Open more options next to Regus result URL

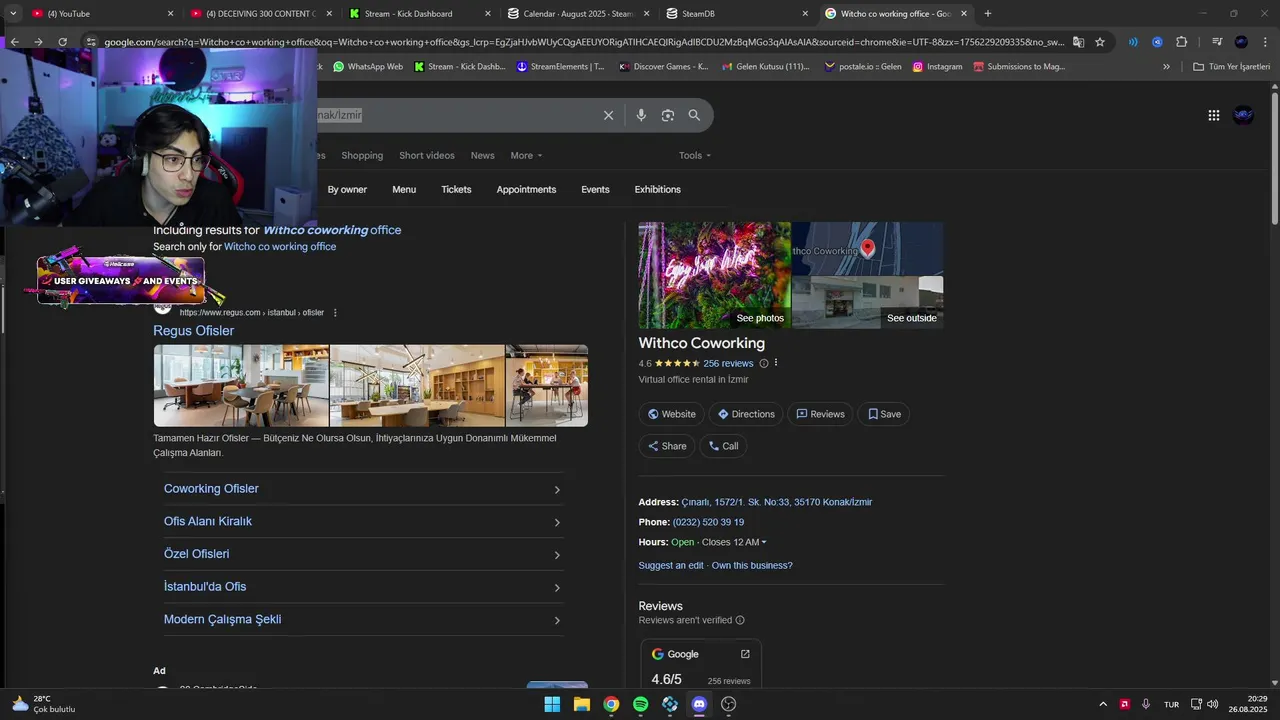pyautogui.click(x=335, y=313)
